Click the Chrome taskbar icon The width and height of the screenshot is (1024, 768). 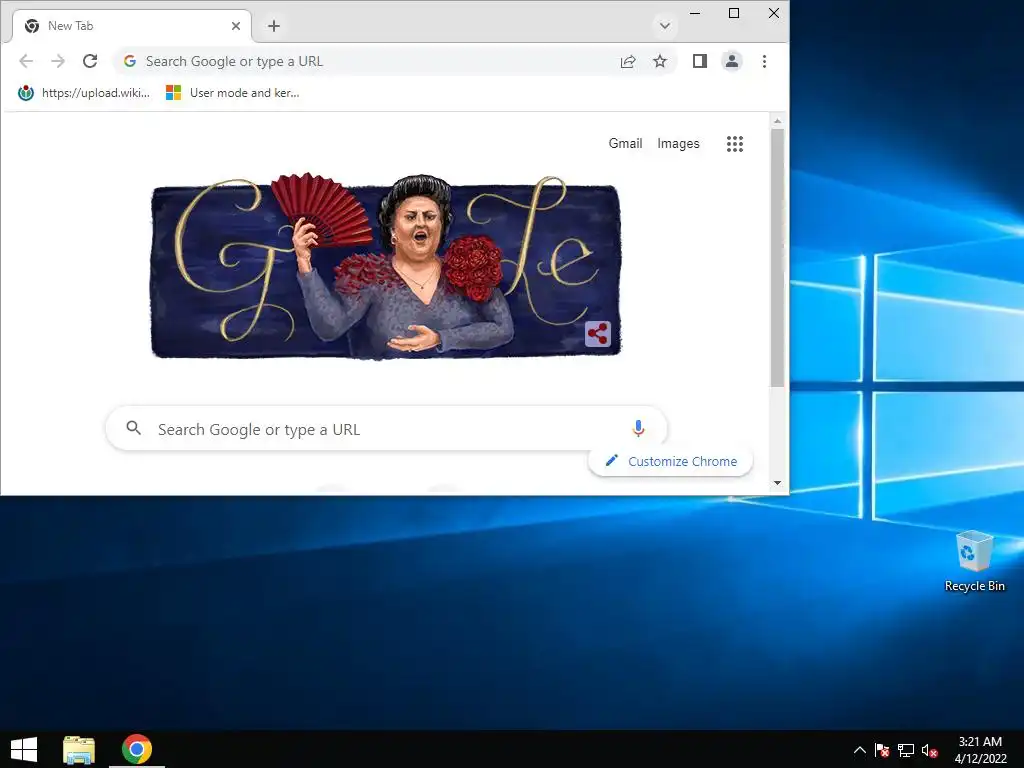pyautogui.click(x=137, y=749)
